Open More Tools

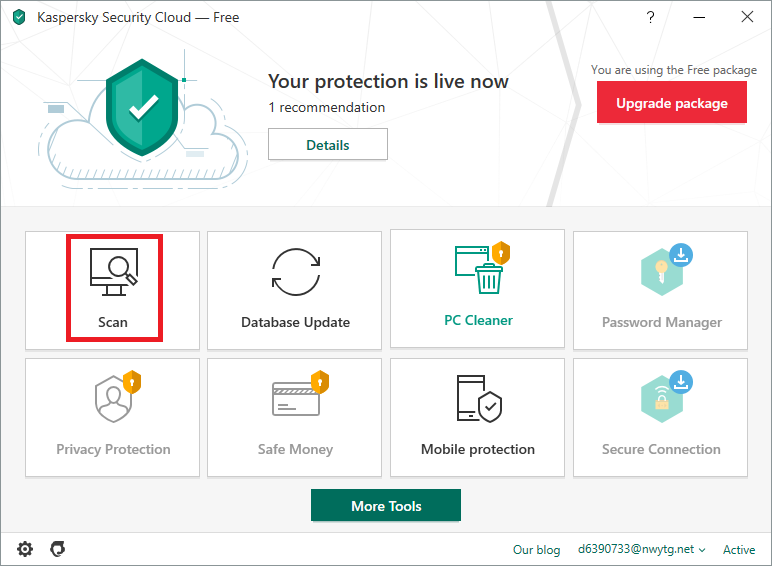click(386, 505)
